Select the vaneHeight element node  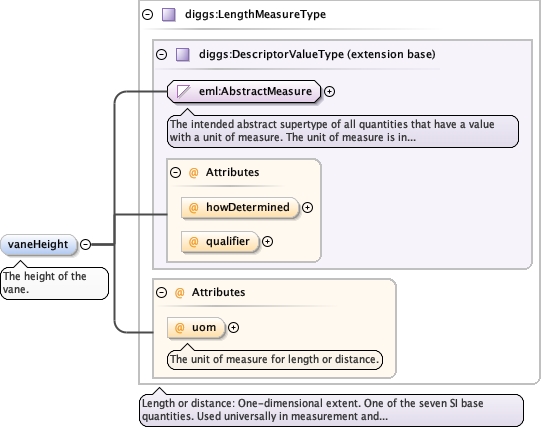[x=38, y=244]
